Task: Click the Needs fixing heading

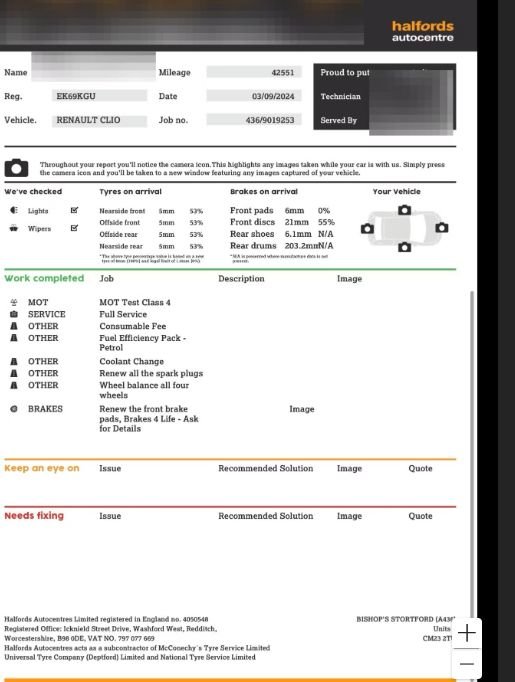Action: coord(34,516)
